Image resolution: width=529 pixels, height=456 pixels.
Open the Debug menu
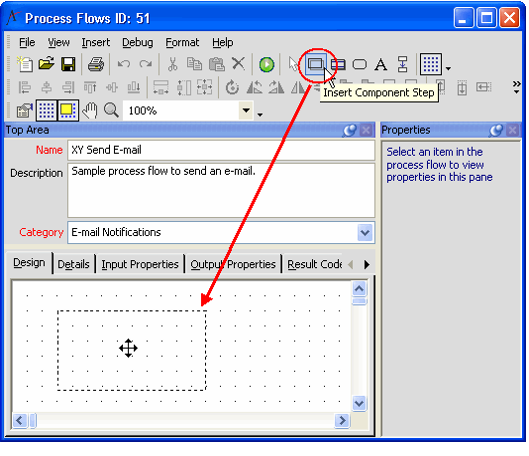[138, 42]
